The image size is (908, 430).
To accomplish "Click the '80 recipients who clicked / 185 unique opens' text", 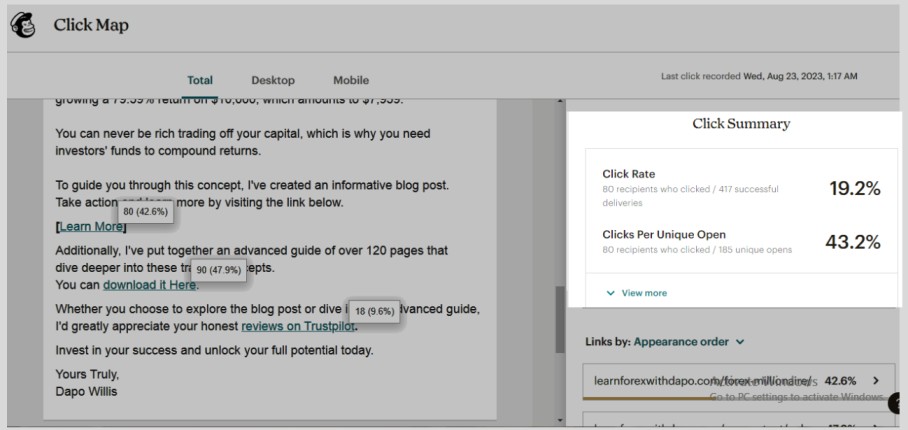I will (x=697, y=250).
